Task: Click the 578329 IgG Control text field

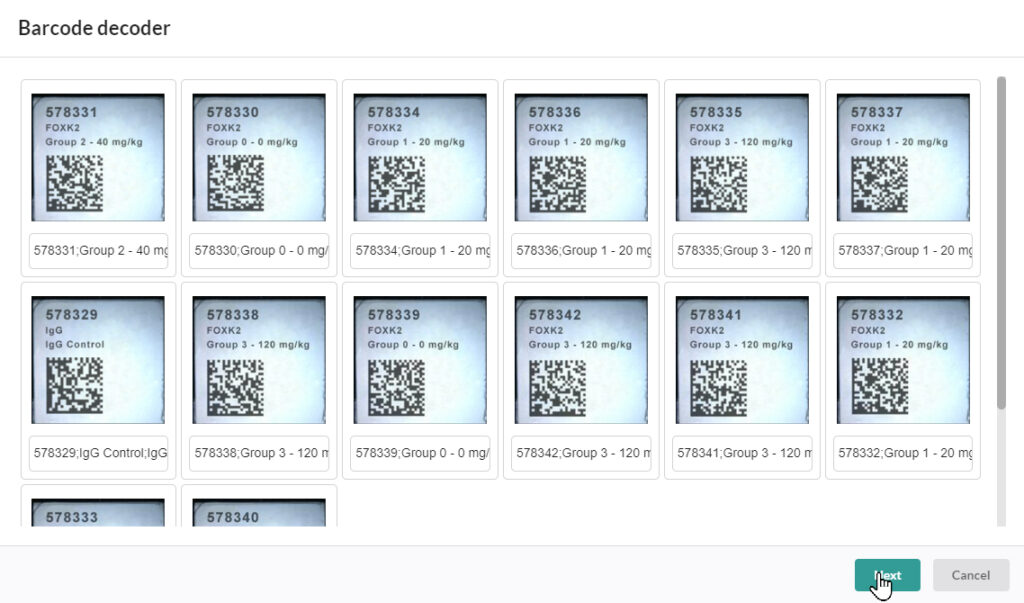Action: coord(98,454)
